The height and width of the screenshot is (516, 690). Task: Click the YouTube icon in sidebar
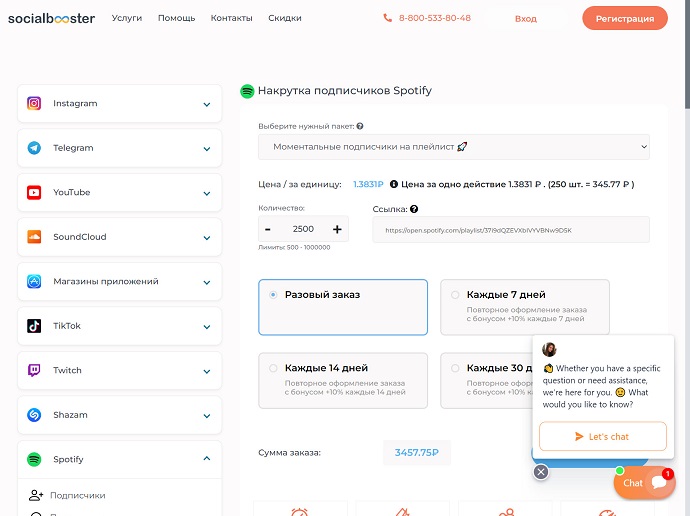coord(34,192)
